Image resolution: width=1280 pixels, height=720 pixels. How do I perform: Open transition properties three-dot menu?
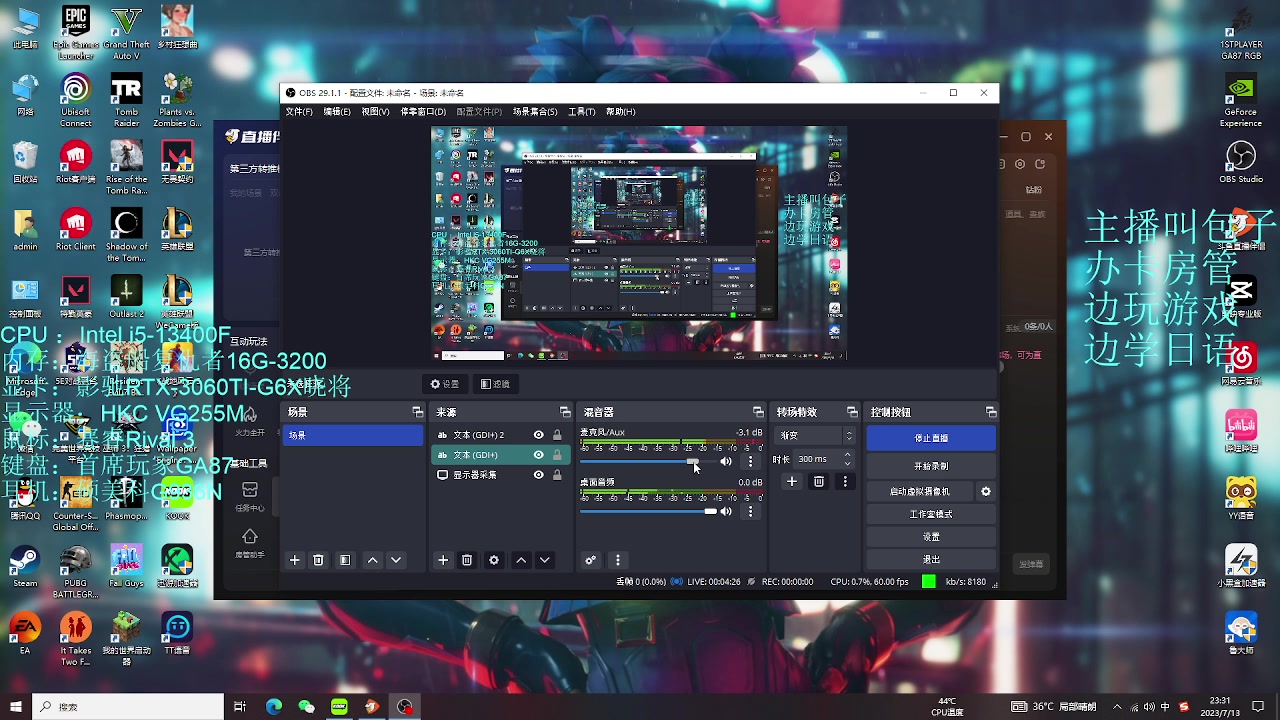pyautogui.click(x=845, y=482)
